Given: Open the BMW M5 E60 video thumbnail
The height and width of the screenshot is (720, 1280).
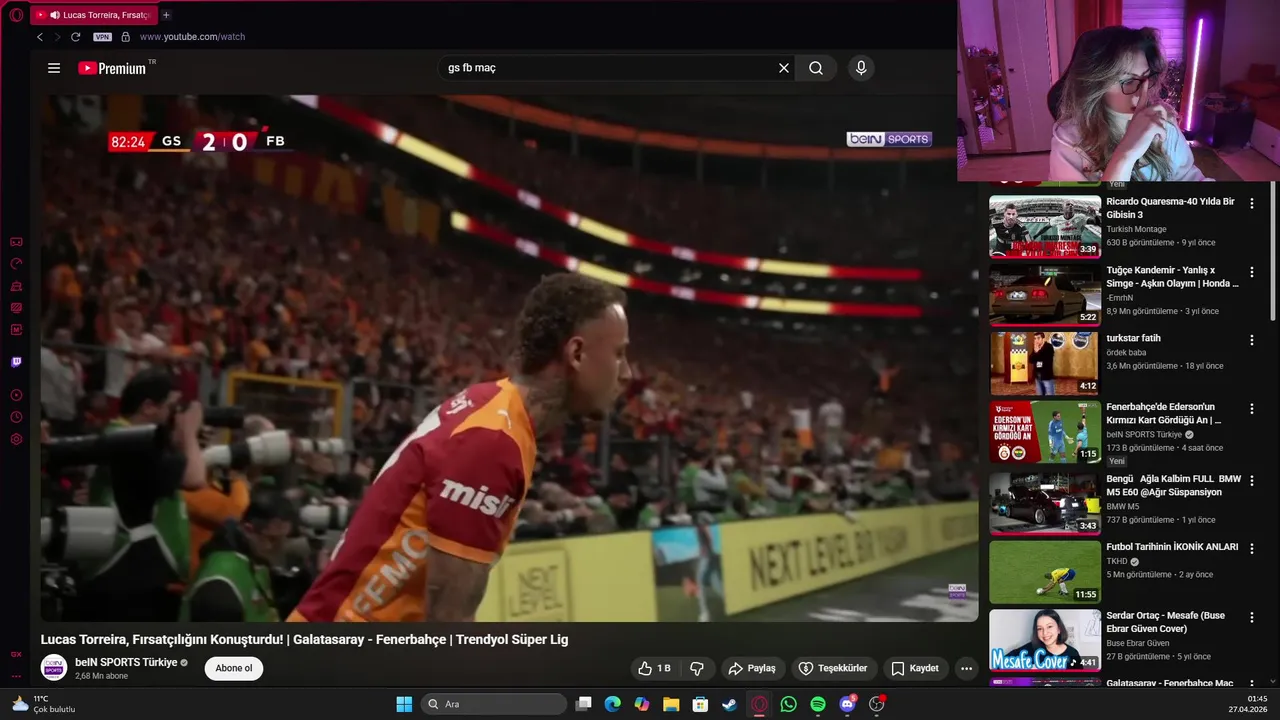Looking at the screenshot, I should [x=1045, y=503].
